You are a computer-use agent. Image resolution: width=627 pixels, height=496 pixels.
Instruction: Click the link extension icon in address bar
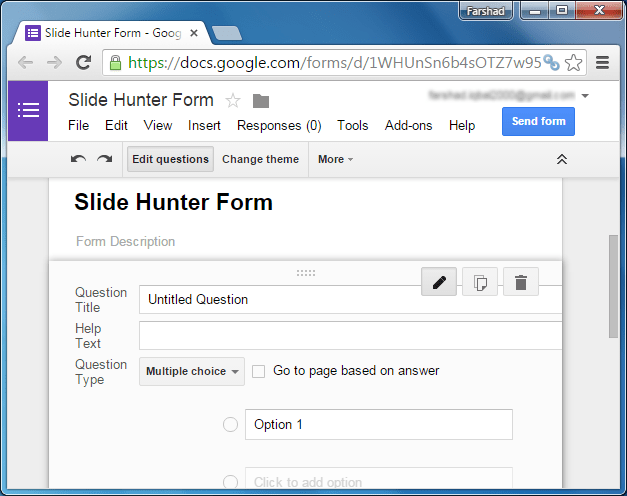[552, 62]
